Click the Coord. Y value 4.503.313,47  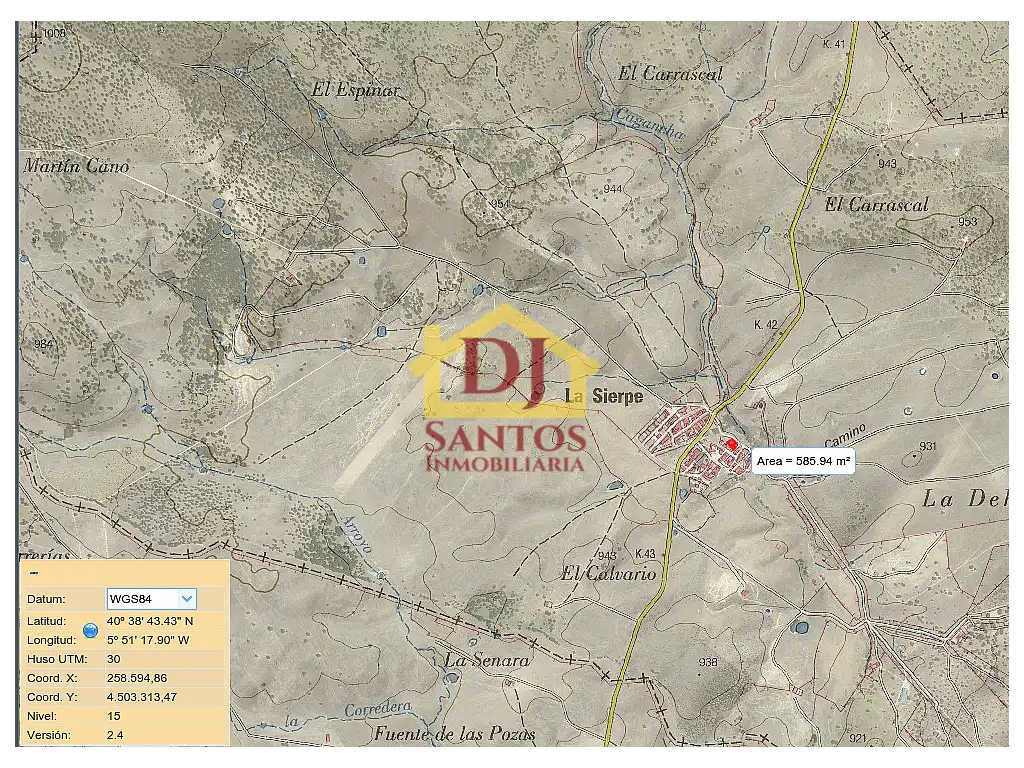pos(142,697)
